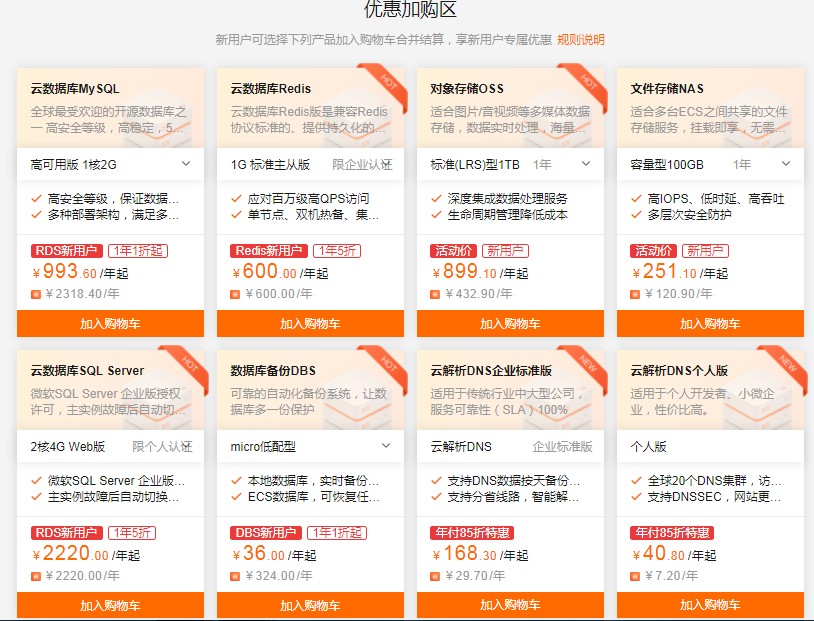
Task: Add 云解析DNS企业标准版 to cart
Action: (x=510, y=605)
